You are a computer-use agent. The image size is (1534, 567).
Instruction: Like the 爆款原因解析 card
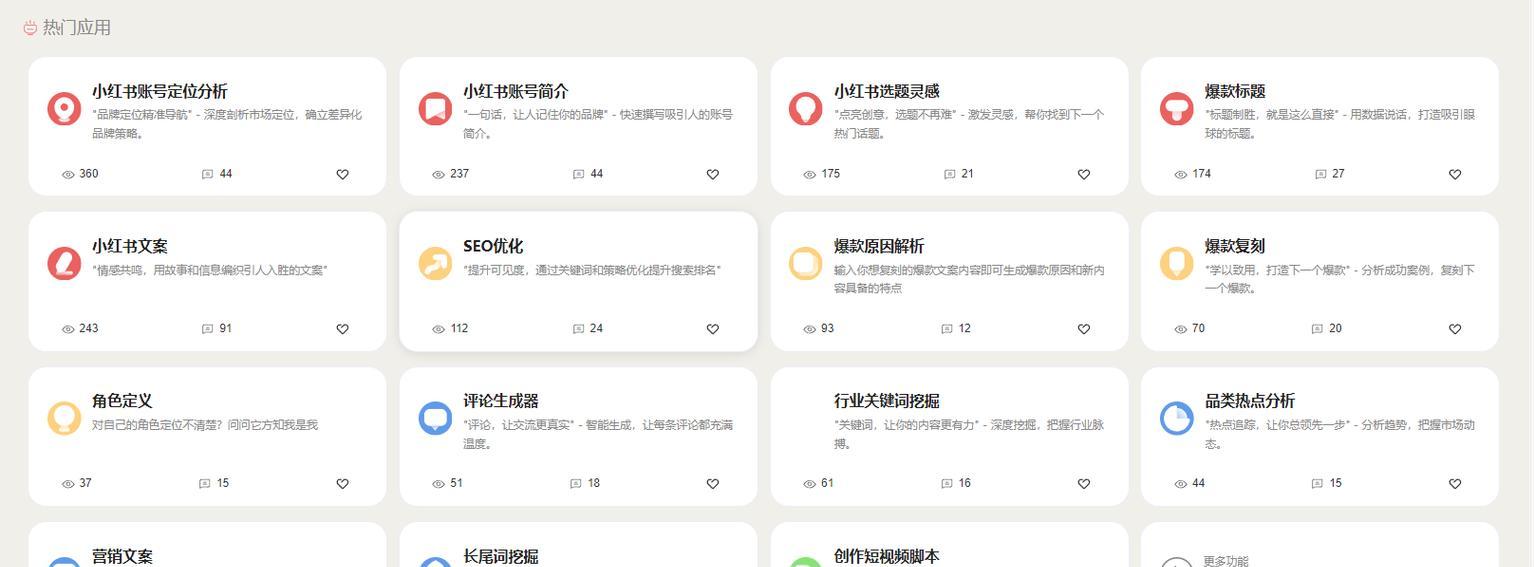click(1084, 329)
